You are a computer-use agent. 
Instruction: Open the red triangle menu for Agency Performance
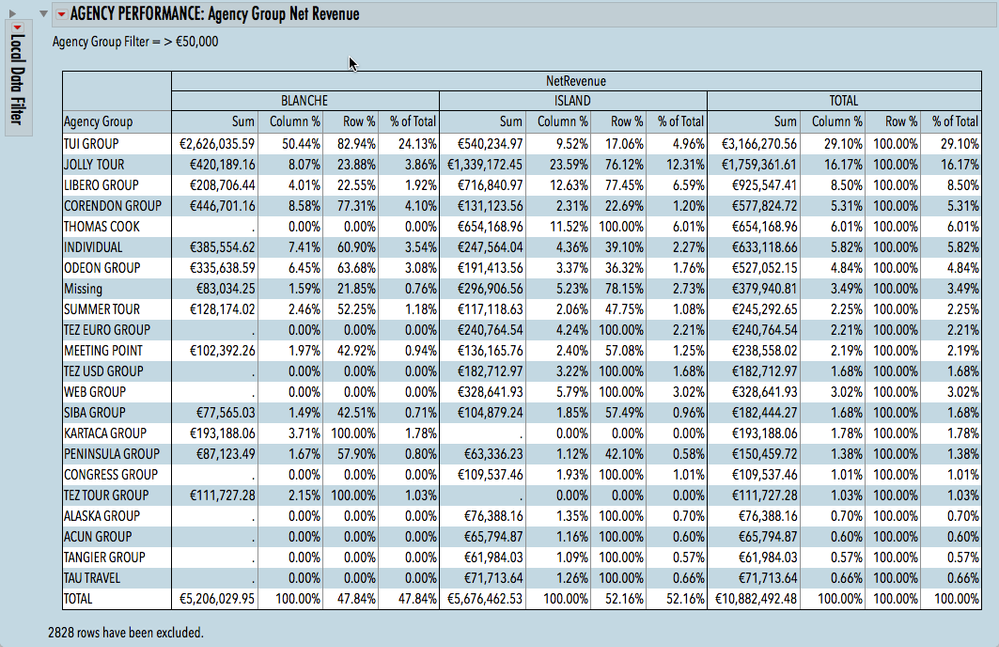[61, 14]
